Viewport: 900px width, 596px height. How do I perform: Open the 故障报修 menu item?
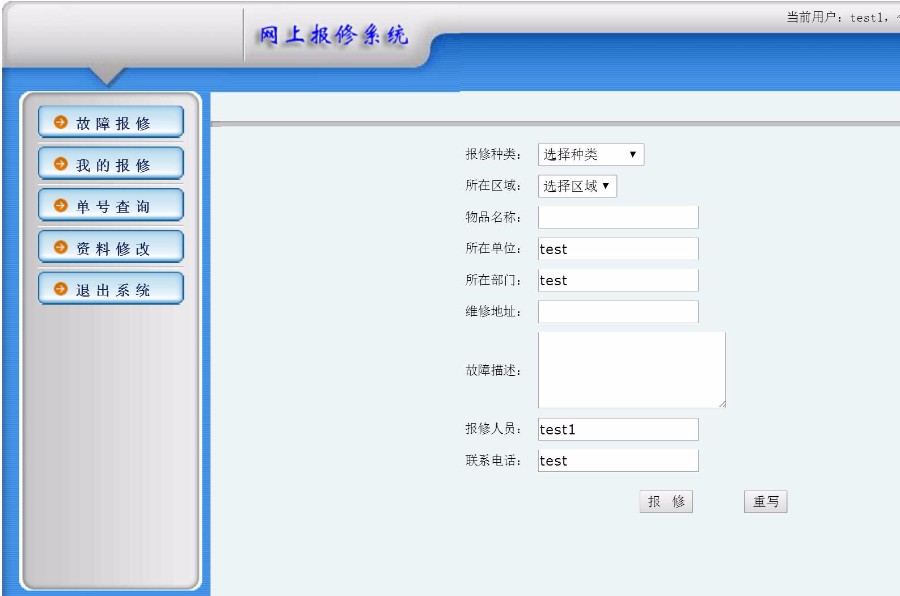point(111,122)
